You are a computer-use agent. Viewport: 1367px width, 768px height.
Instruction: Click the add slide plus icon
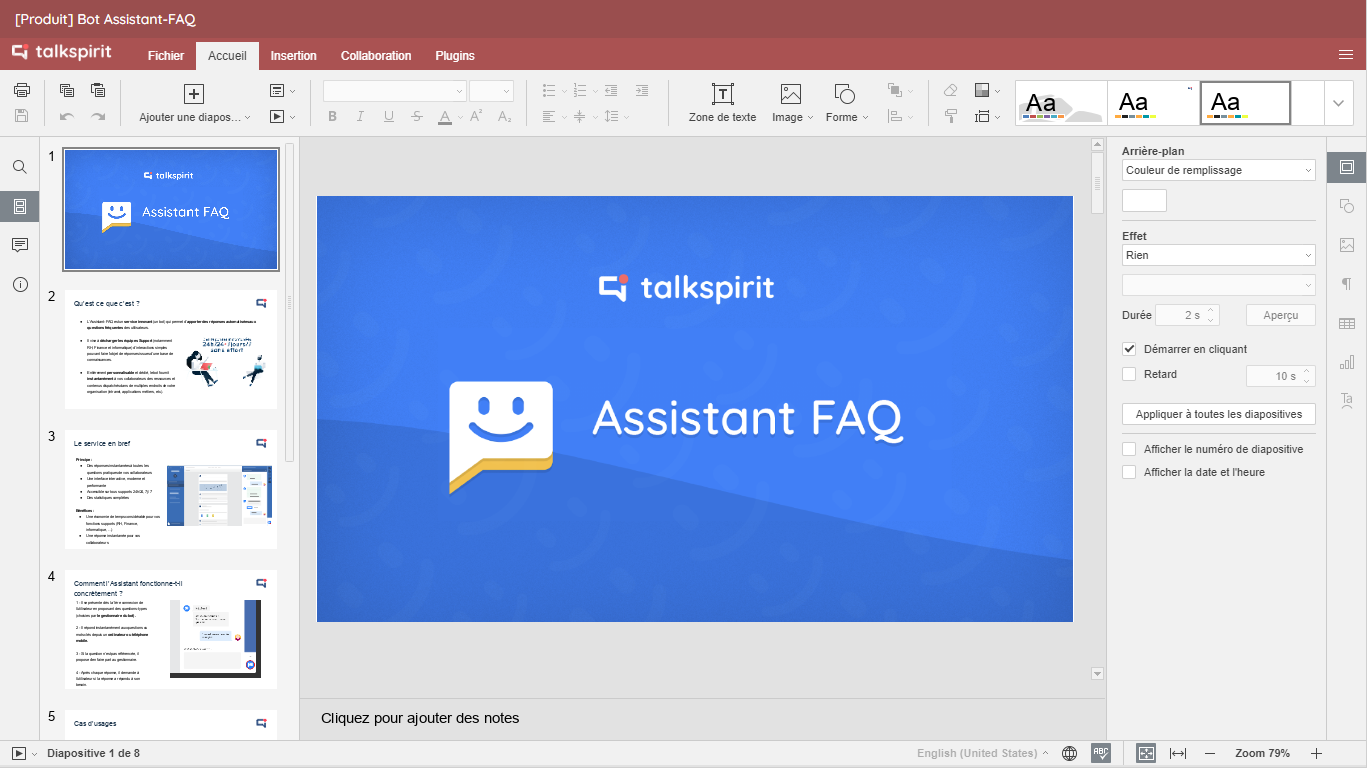tap(194, 94)
